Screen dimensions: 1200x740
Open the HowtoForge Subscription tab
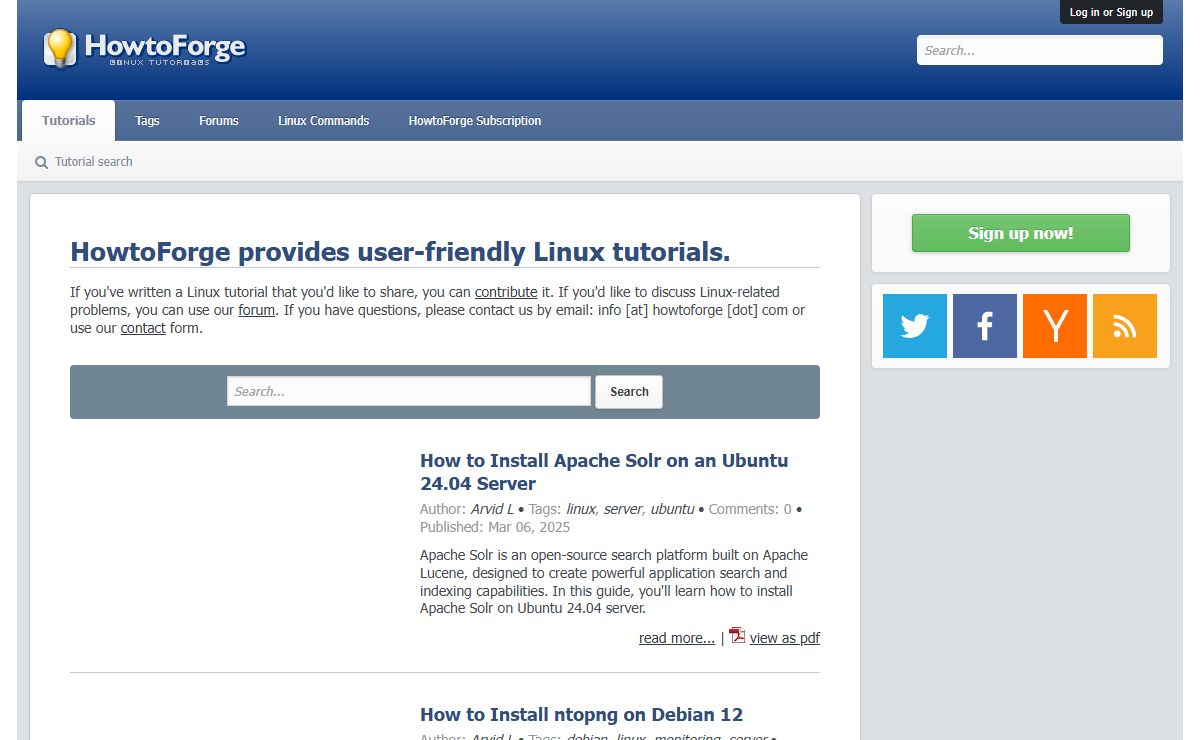point(475,121)
